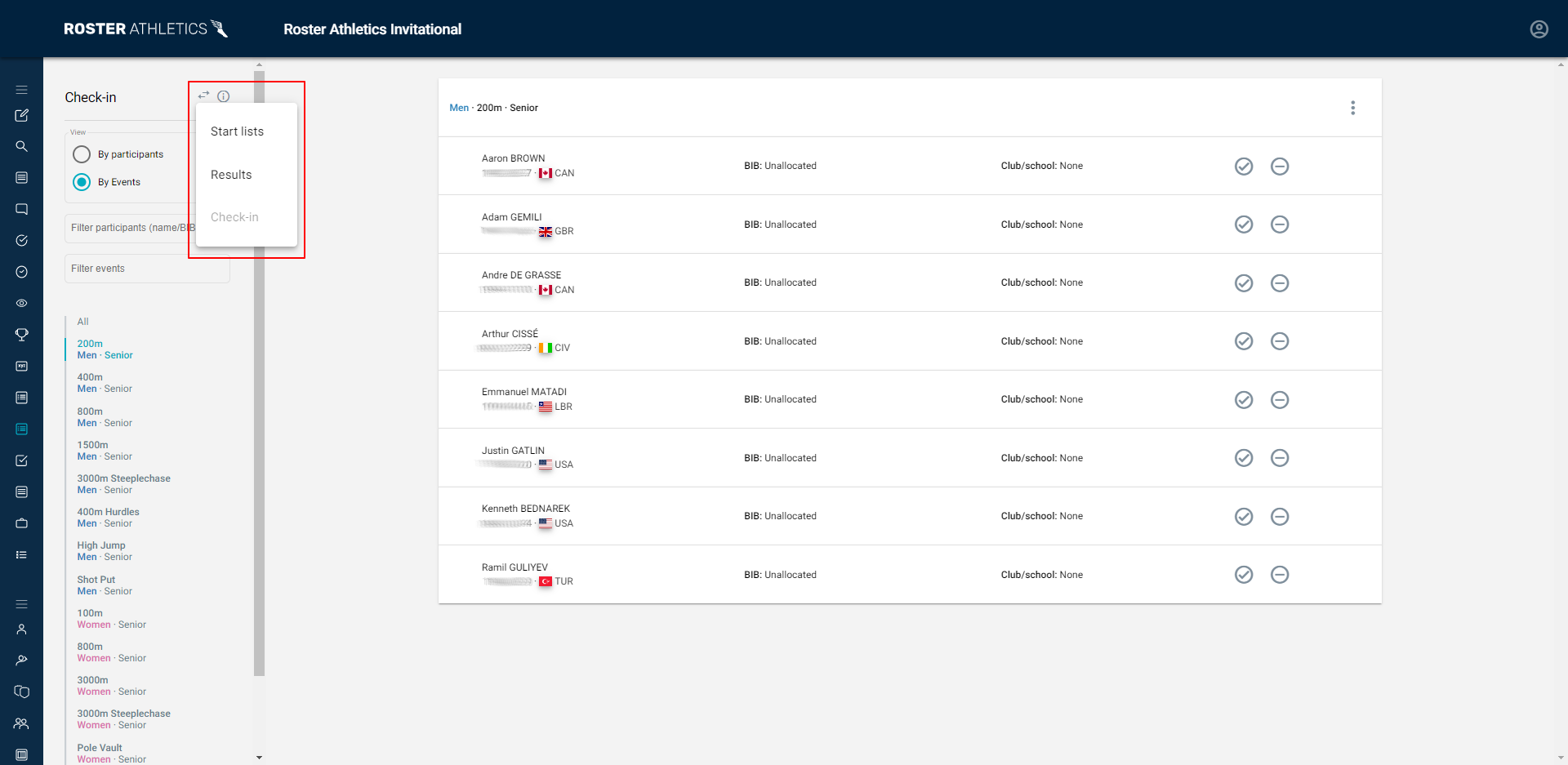Click minus circle for Kenneth BEDNAREK

point(1280,517)
